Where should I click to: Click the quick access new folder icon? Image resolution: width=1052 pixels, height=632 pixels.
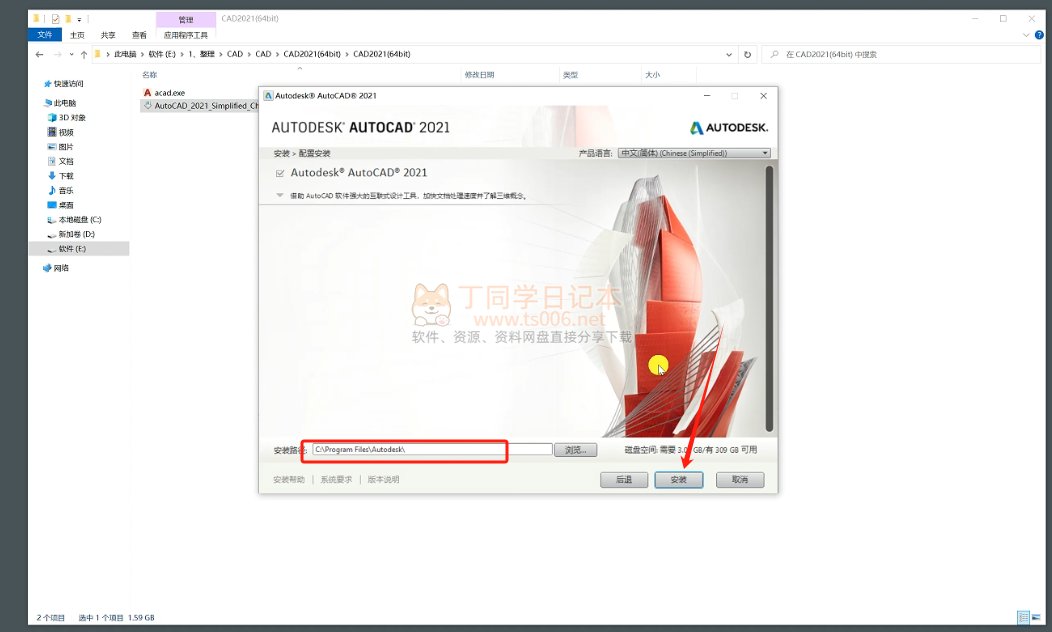pyautogui.click(x=68, y=19)
